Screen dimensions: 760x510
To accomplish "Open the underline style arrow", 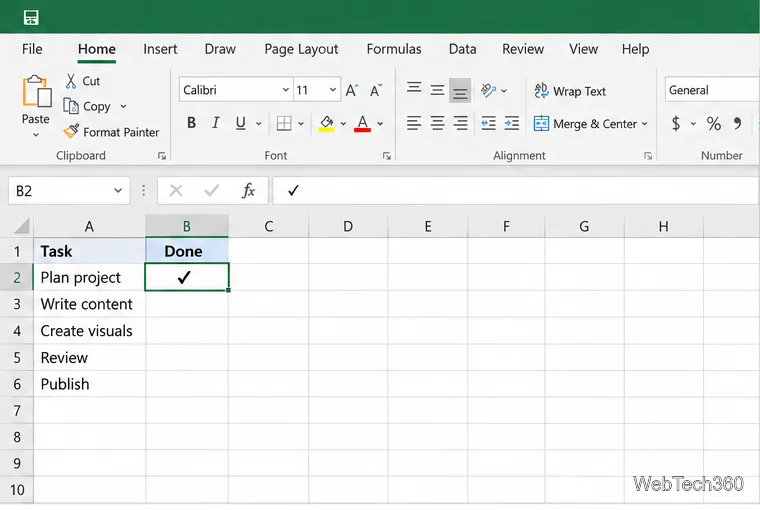I will click(x=258, y=124).
